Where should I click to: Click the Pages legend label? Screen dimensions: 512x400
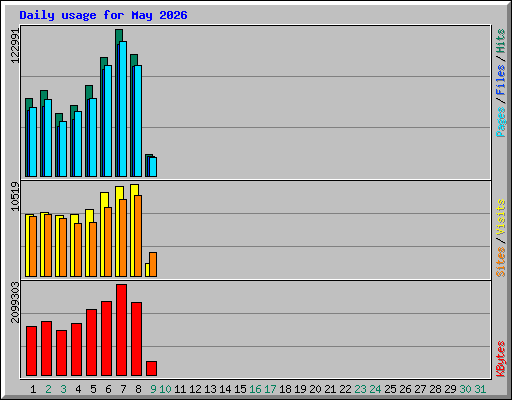pos(501,122)
